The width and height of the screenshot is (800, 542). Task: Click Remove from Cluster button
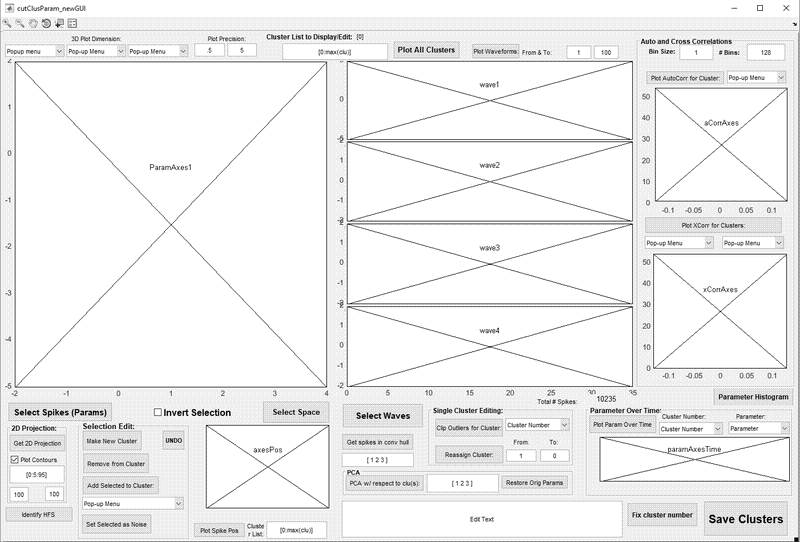click(116, 464)
